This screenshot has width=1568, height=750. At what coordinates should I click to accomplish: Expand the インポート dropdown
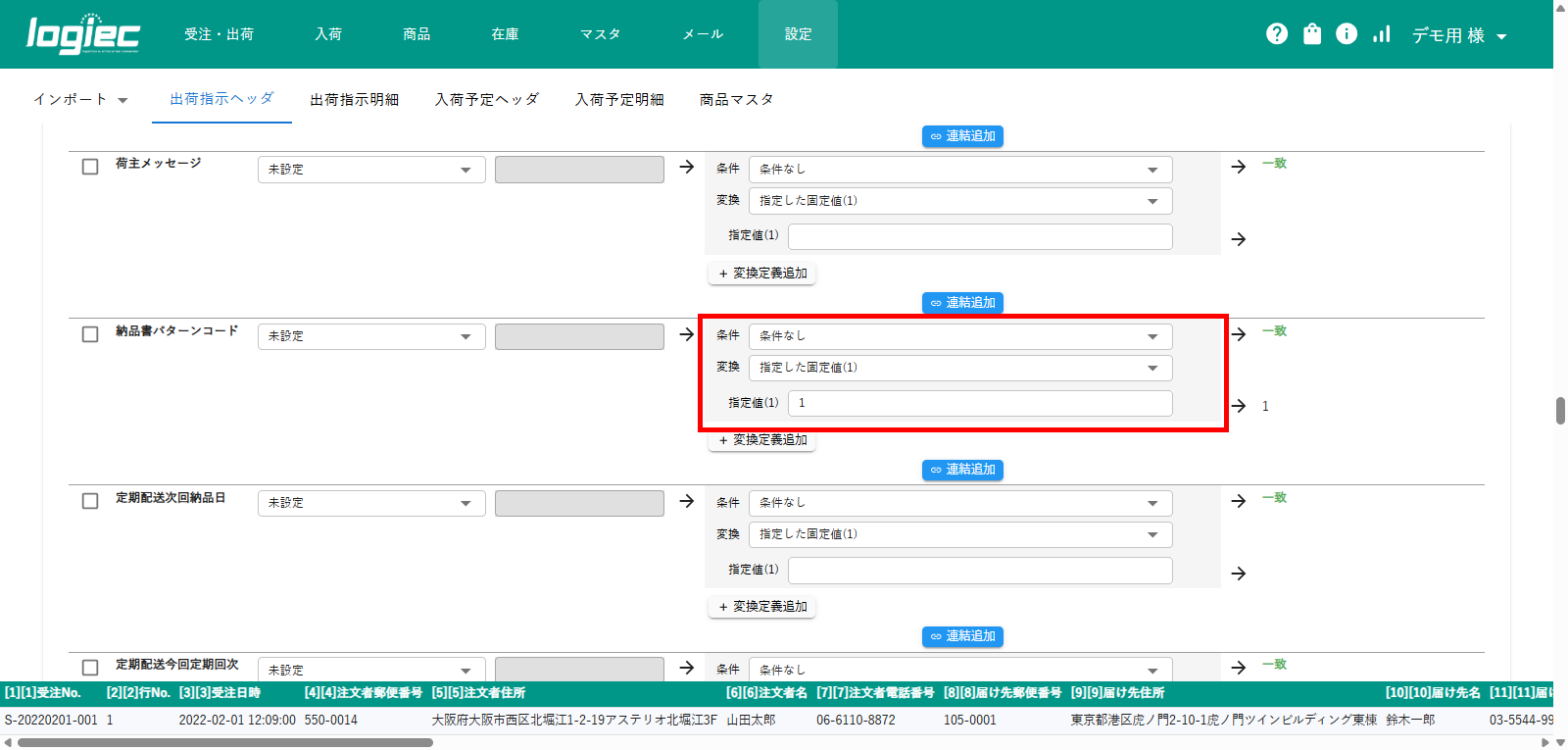point(80,100)
